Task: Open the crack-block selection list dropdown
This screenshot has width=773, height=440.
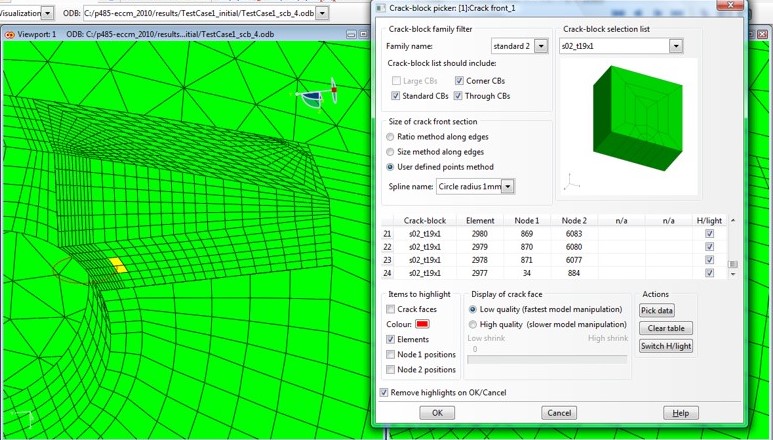Action: pyautogui.click(x=676, y=46)
